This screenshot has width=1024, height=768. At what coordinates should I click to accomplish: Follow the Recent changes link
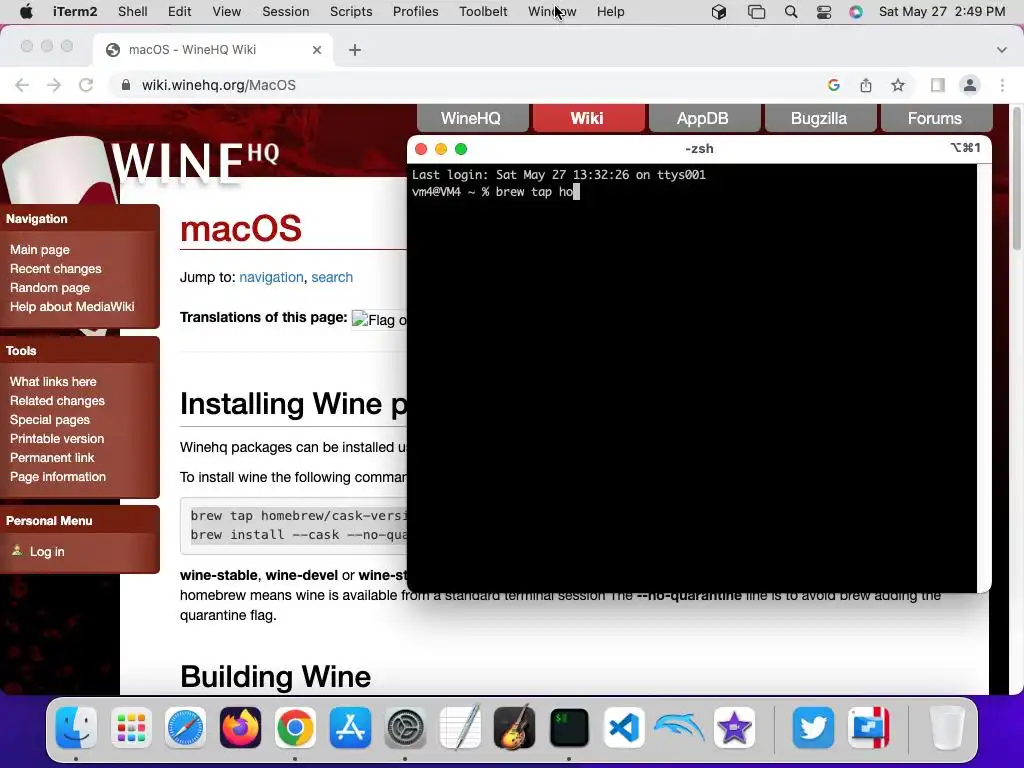56,268
